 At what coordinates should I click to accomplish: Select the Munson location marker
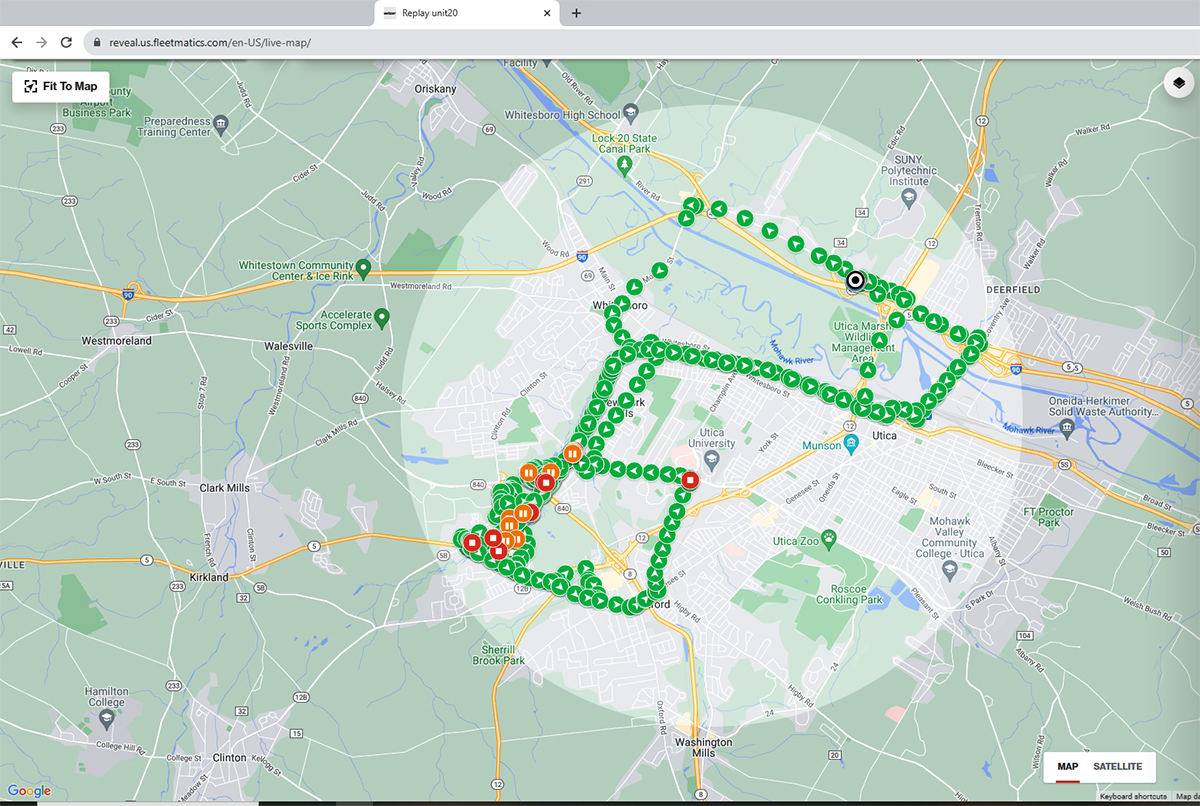point(850,444)
